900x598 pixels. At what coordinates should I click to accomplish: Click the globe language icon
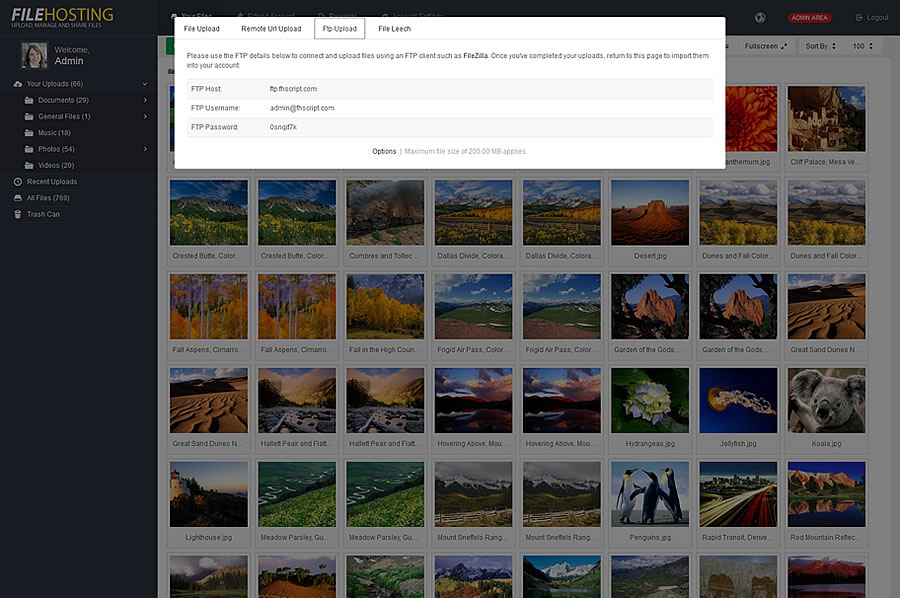[x=760, y=18]
